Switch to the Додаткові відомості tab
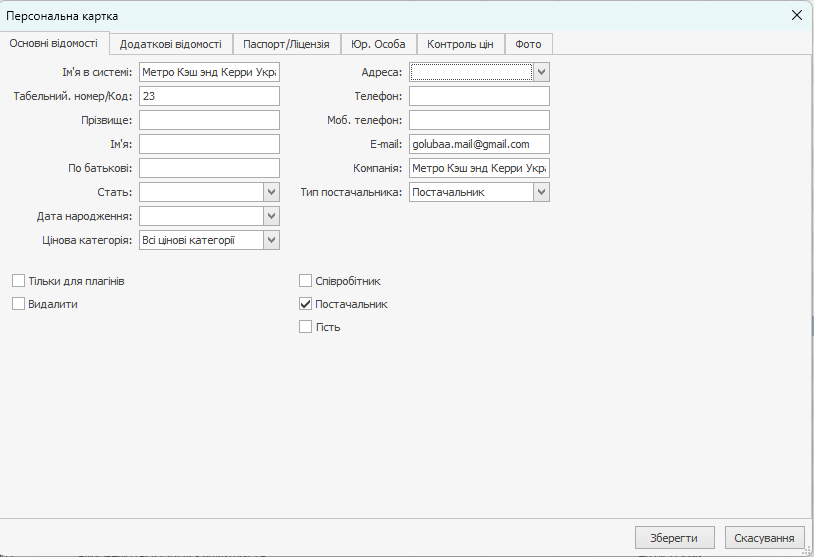Viewport: 814px width, 557px height. tap(171, 44)
